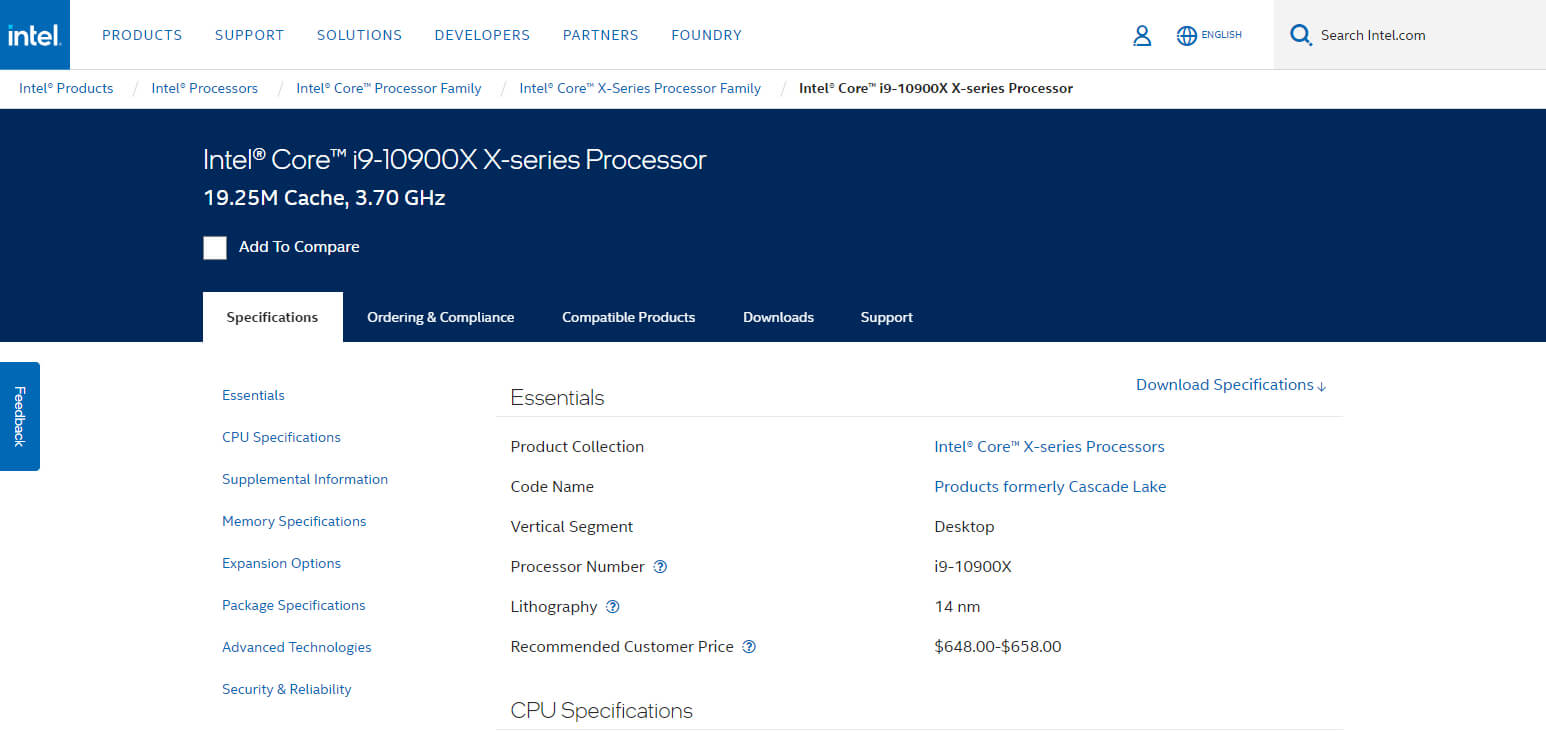Click the i9-10900X processor number value
The width and height of the screenshot is (1546, 731).
[x=973, y=567]
